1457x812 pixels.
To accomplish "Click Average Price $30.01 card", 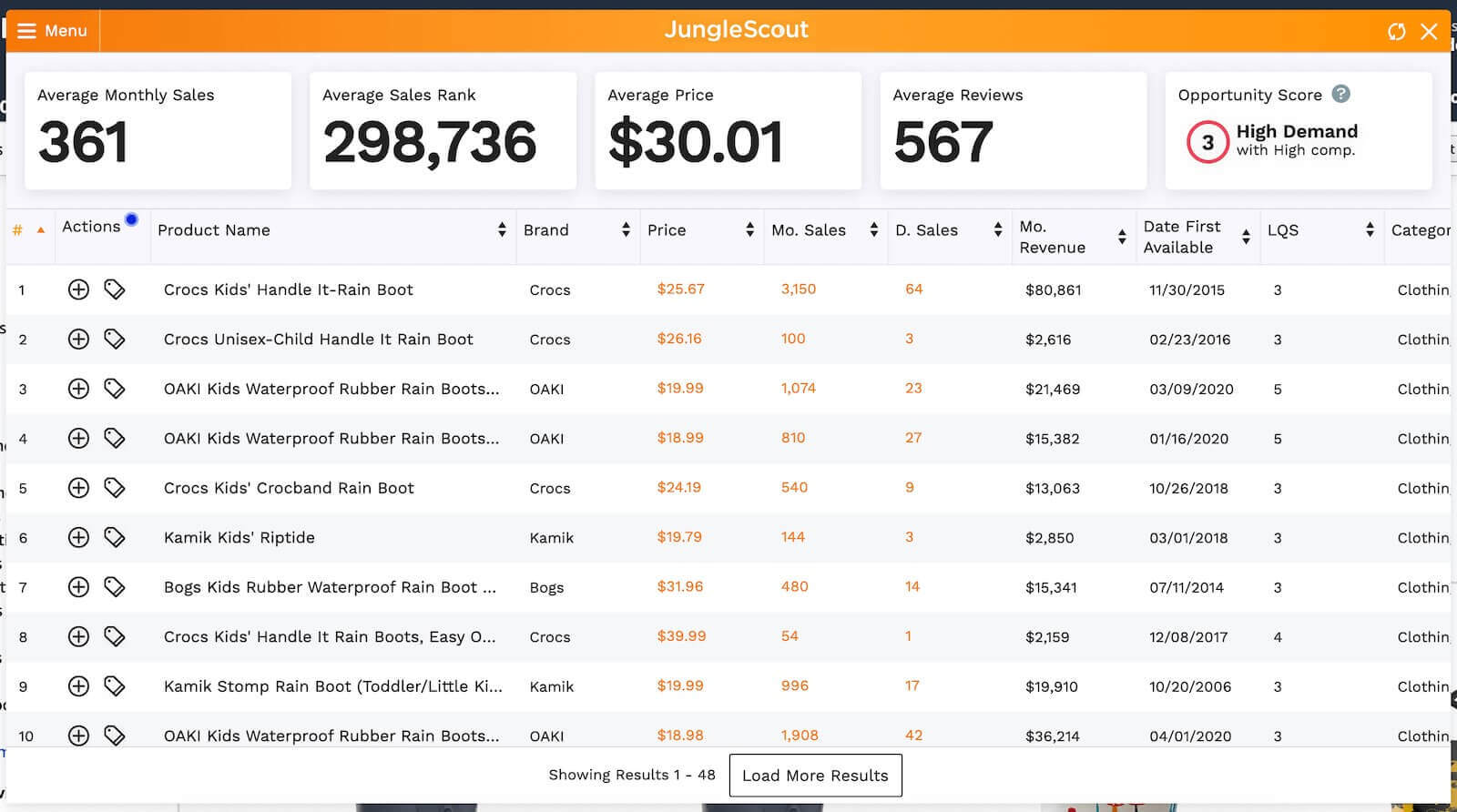I will coord(728,131).
